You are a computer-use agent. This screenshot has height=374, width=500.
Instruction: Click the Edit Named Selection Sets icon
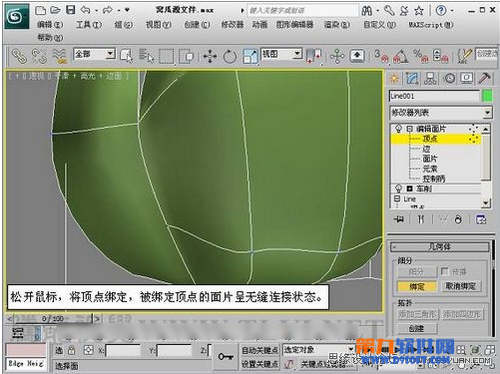464,56
